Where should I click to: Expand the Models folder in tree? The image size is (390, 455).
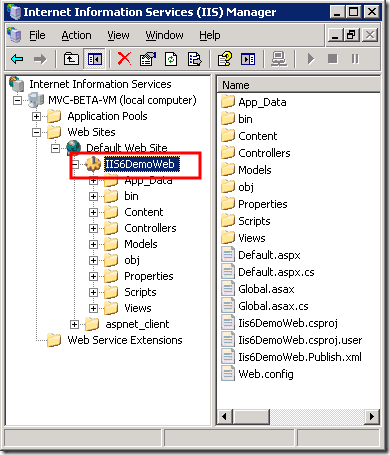click(93, 244)
